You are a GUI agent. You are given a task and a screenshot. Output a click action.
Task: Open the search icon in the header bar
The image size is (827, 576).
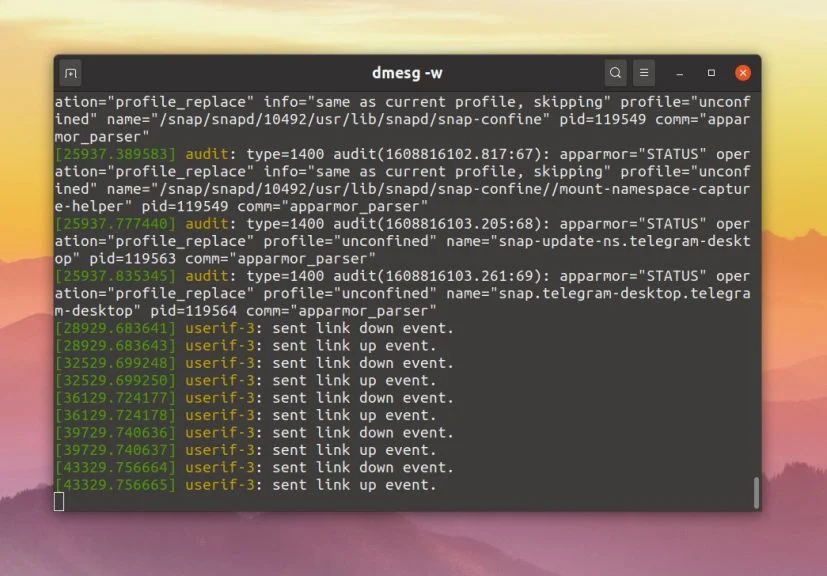point(615,73)
